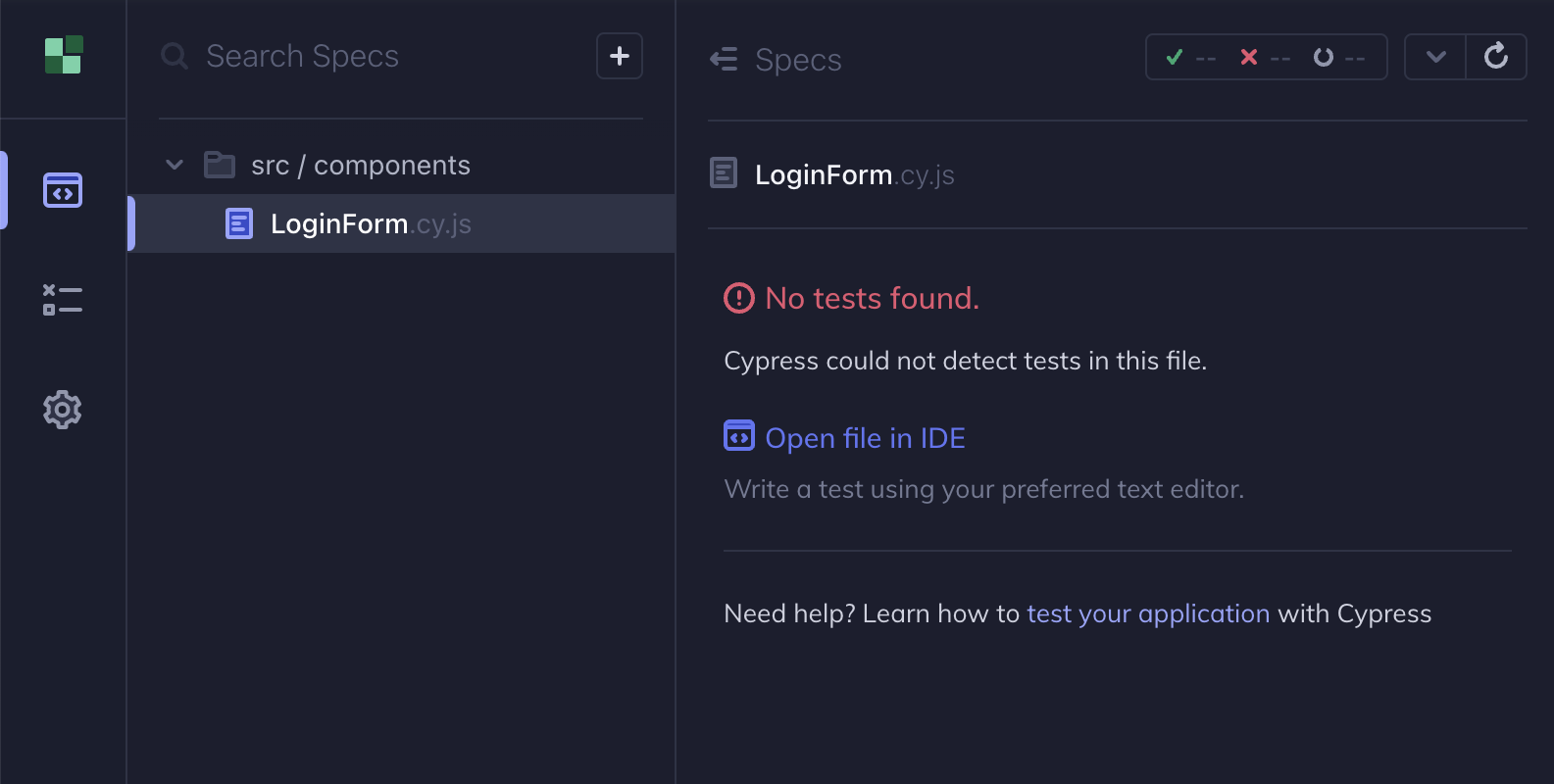
Task: Click LoginForm.cy.js file icon in list
Action: (239, 223)
